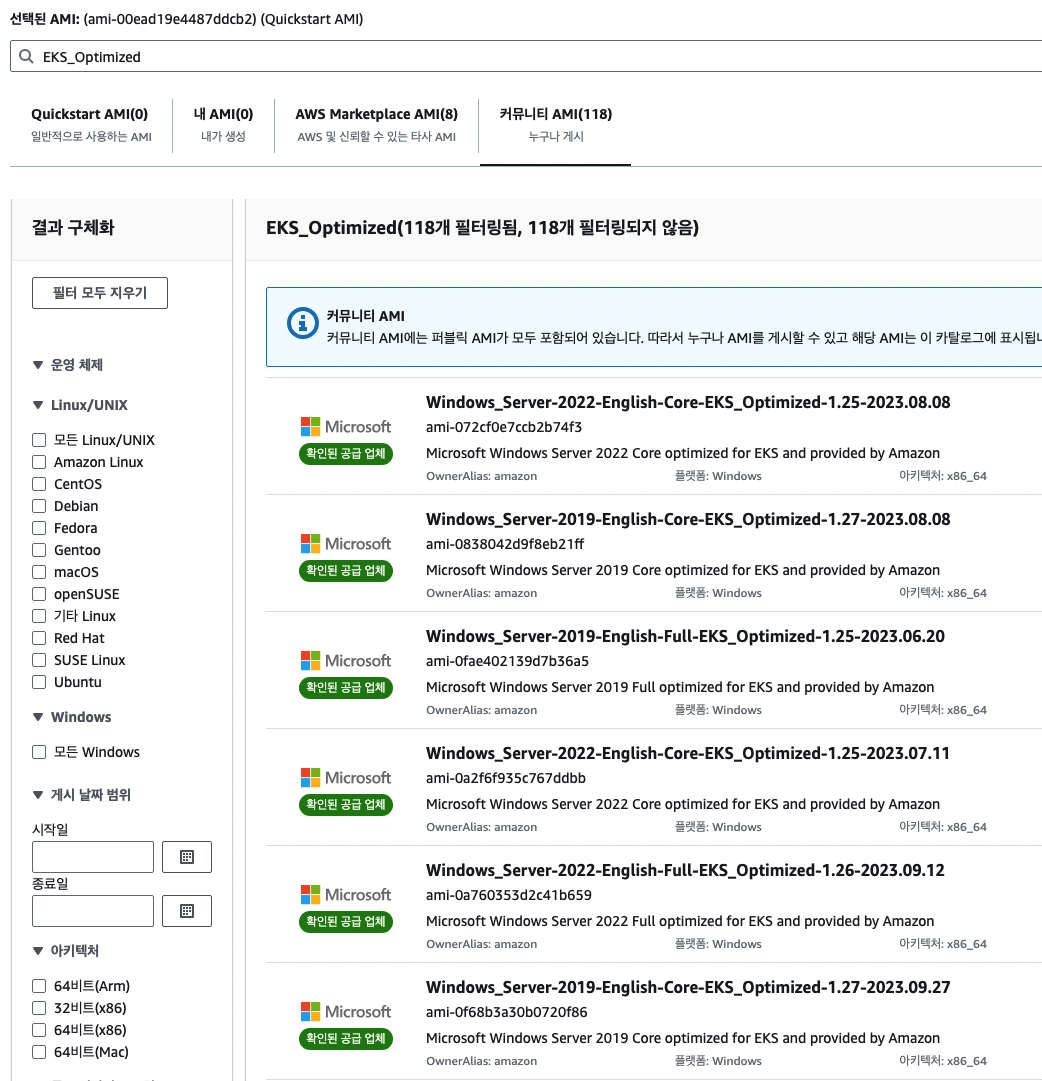Screen dimensions: 1042x1081
Task: Toggle the Fedora checkbox
Action: click(39, 528)
